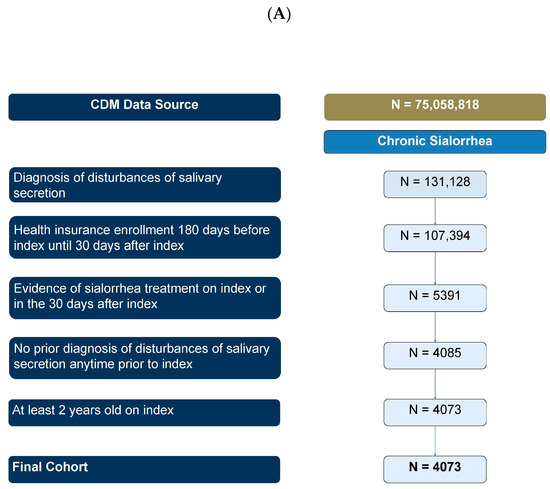Click the bold N = 4073 final box
Screen dimensions: 550x489
435,469
